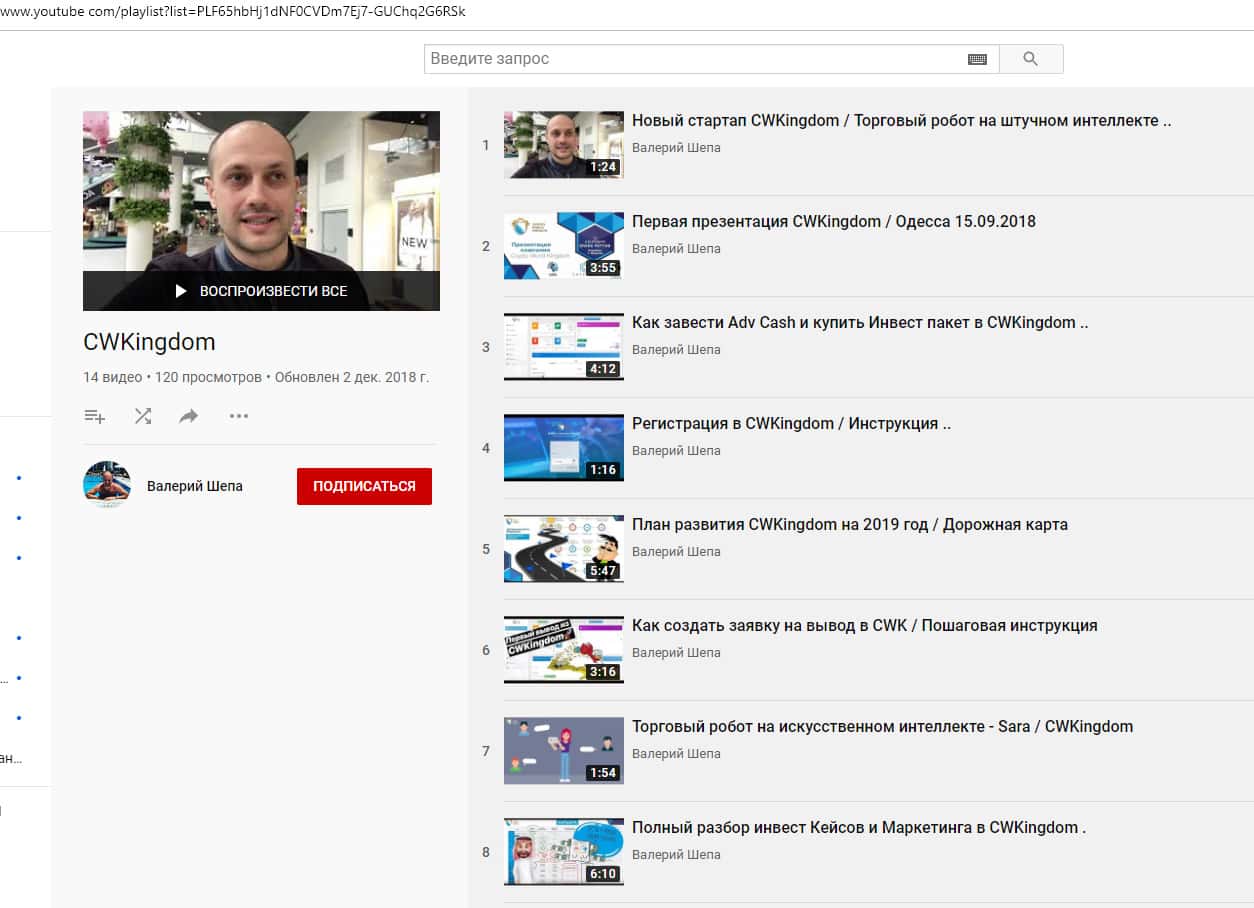Open Первая презентация CWKingdom Одесса video title
The height and width of the screenshot is (908, 1254).
pos(834,222)
